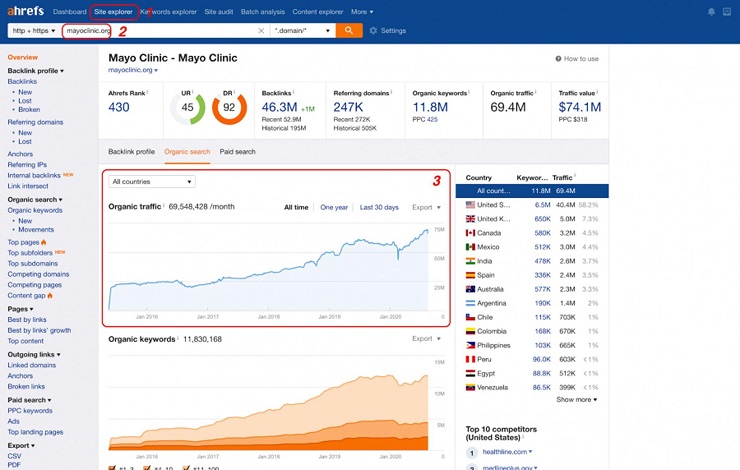This screenshot has height=470, width=740.
Task: Open the http + https protocol dropdown
Action: click(34, 31)
